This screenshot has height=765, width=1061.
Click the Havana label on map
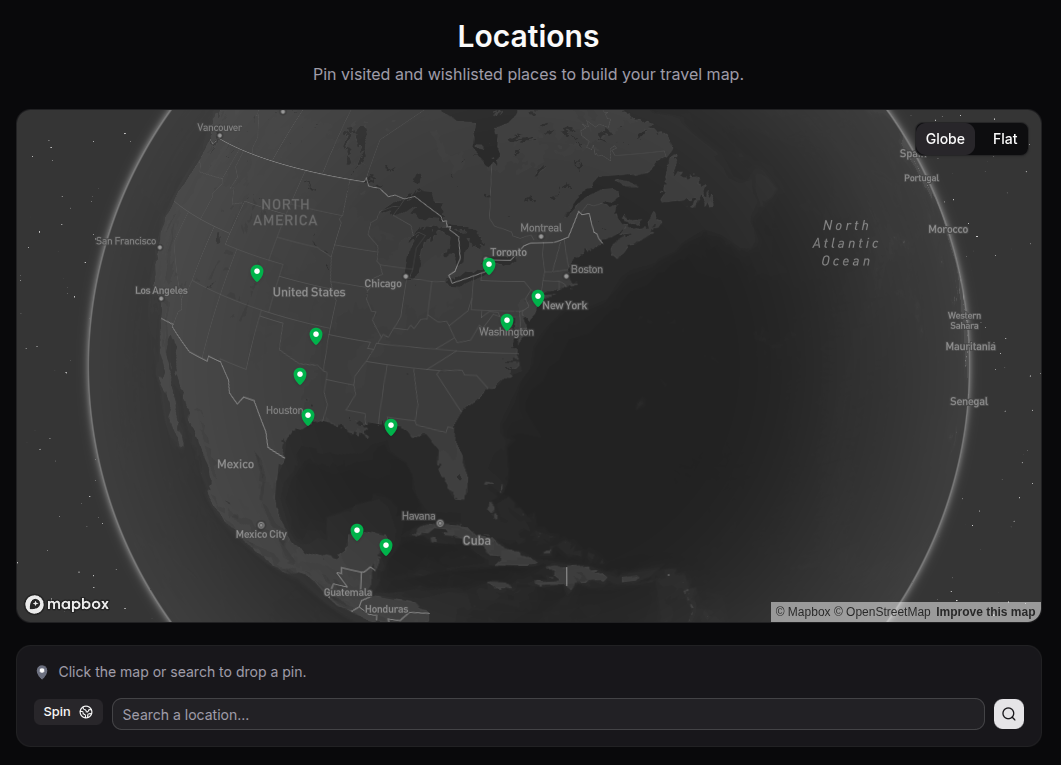coord(418,516)
